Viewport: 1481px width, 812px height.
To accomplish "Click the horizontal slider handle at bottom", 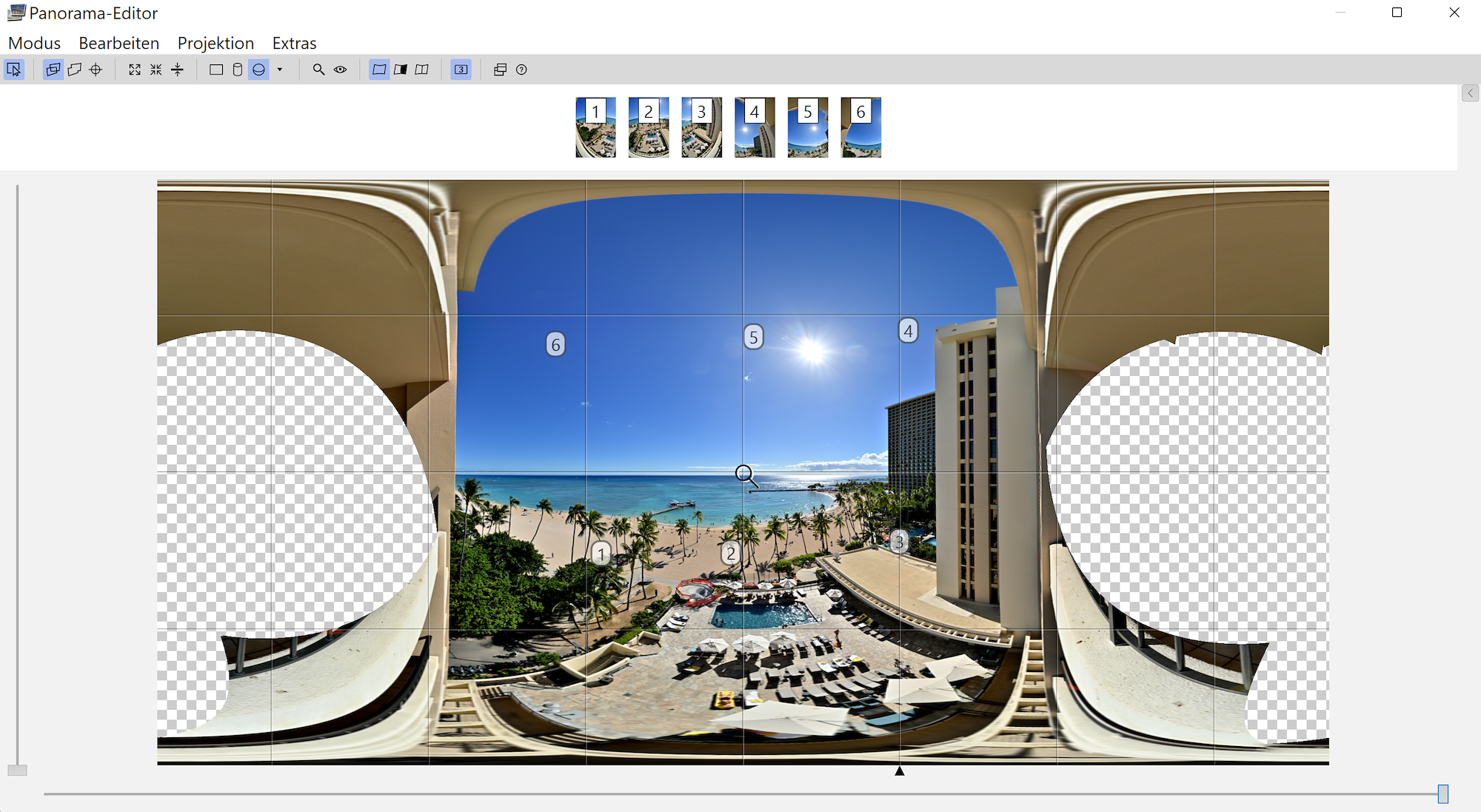I will pyautogui.click(x=1442, y=793).
